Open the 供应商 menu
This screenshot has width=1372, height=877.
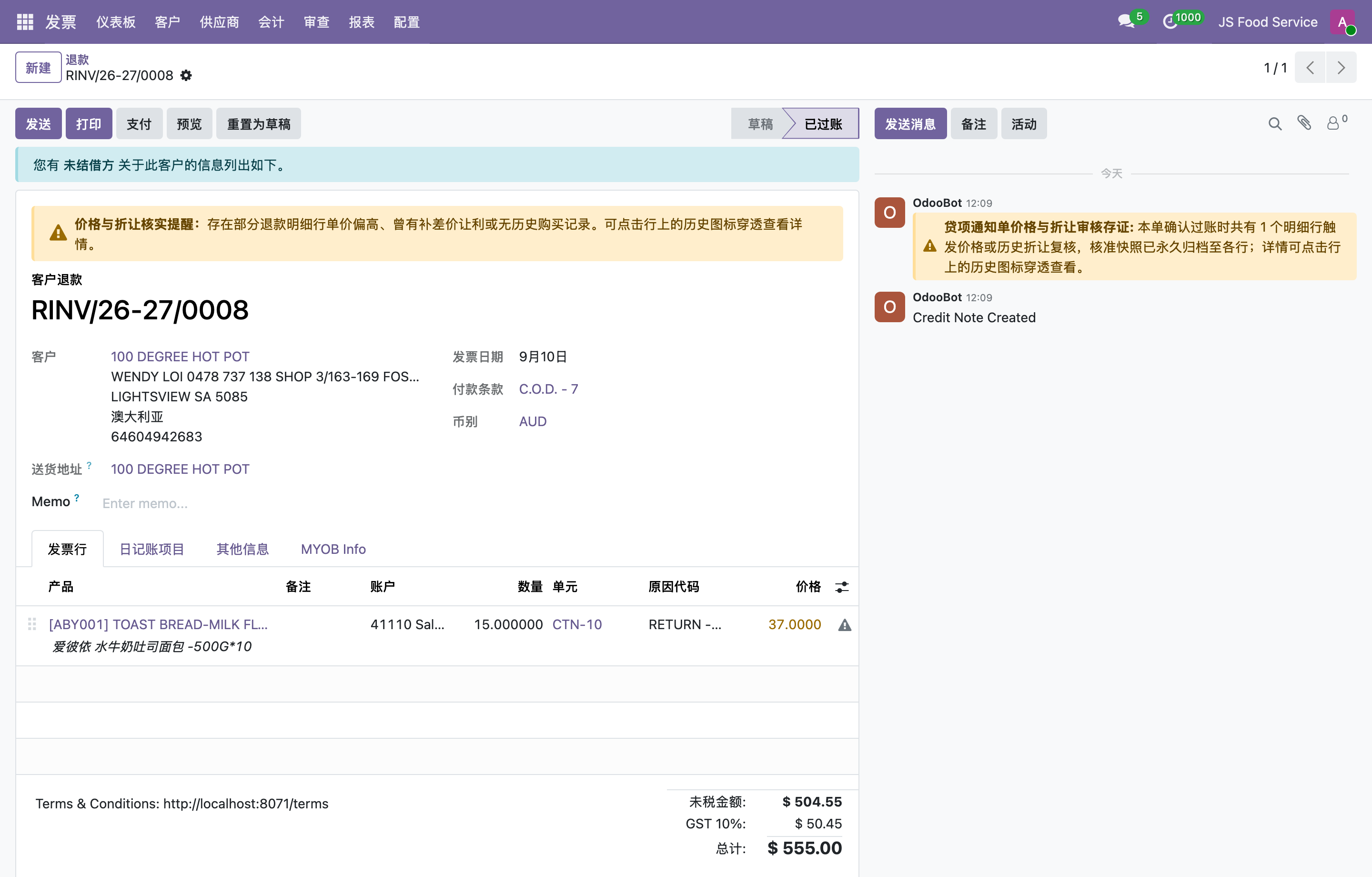click(219, 21)
